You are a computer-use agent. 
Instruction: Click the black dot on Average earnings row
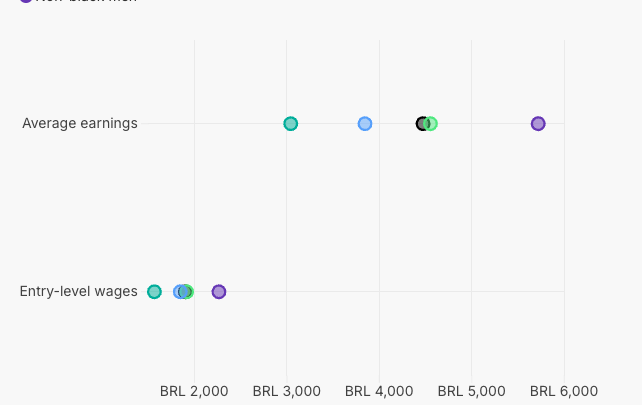coord(421,124)
